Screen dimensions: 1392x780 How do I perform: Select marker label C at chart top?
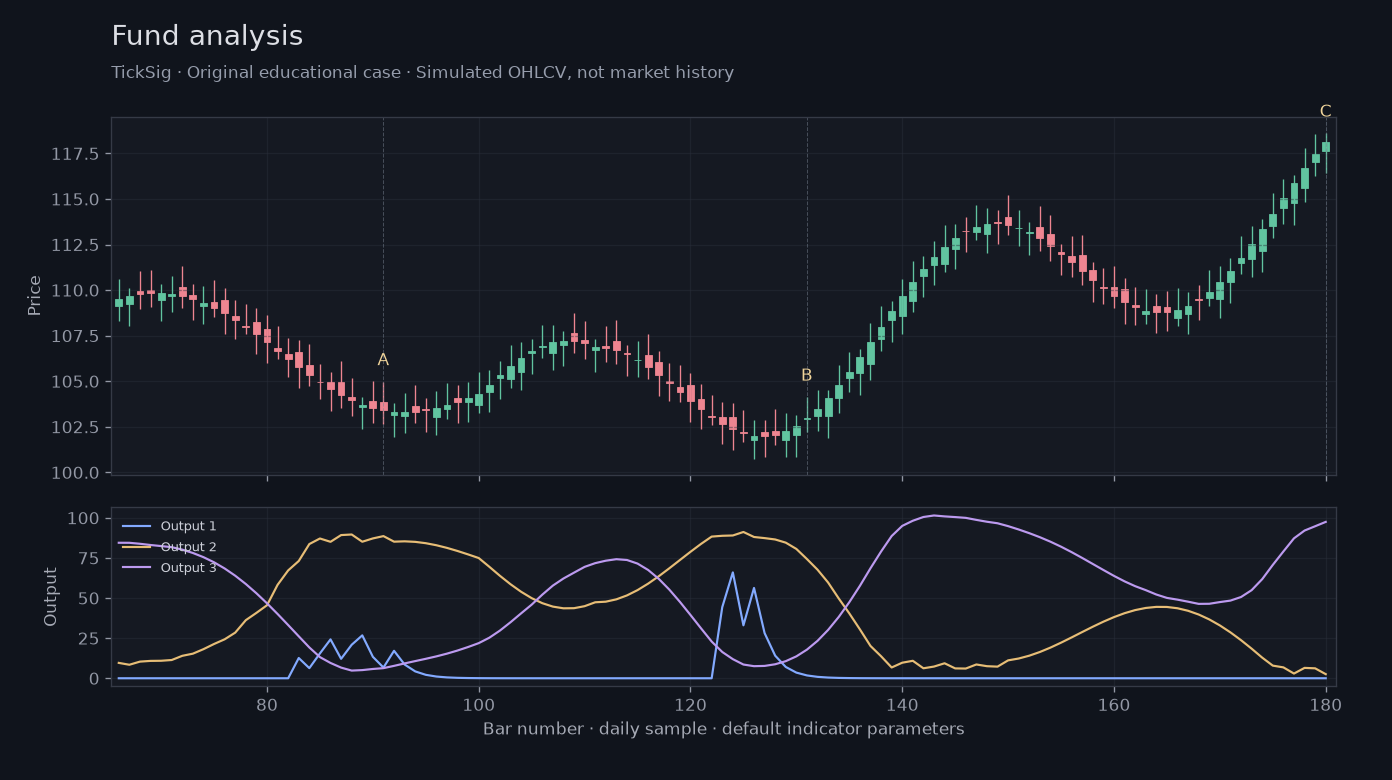click(x=1326, y=111)
